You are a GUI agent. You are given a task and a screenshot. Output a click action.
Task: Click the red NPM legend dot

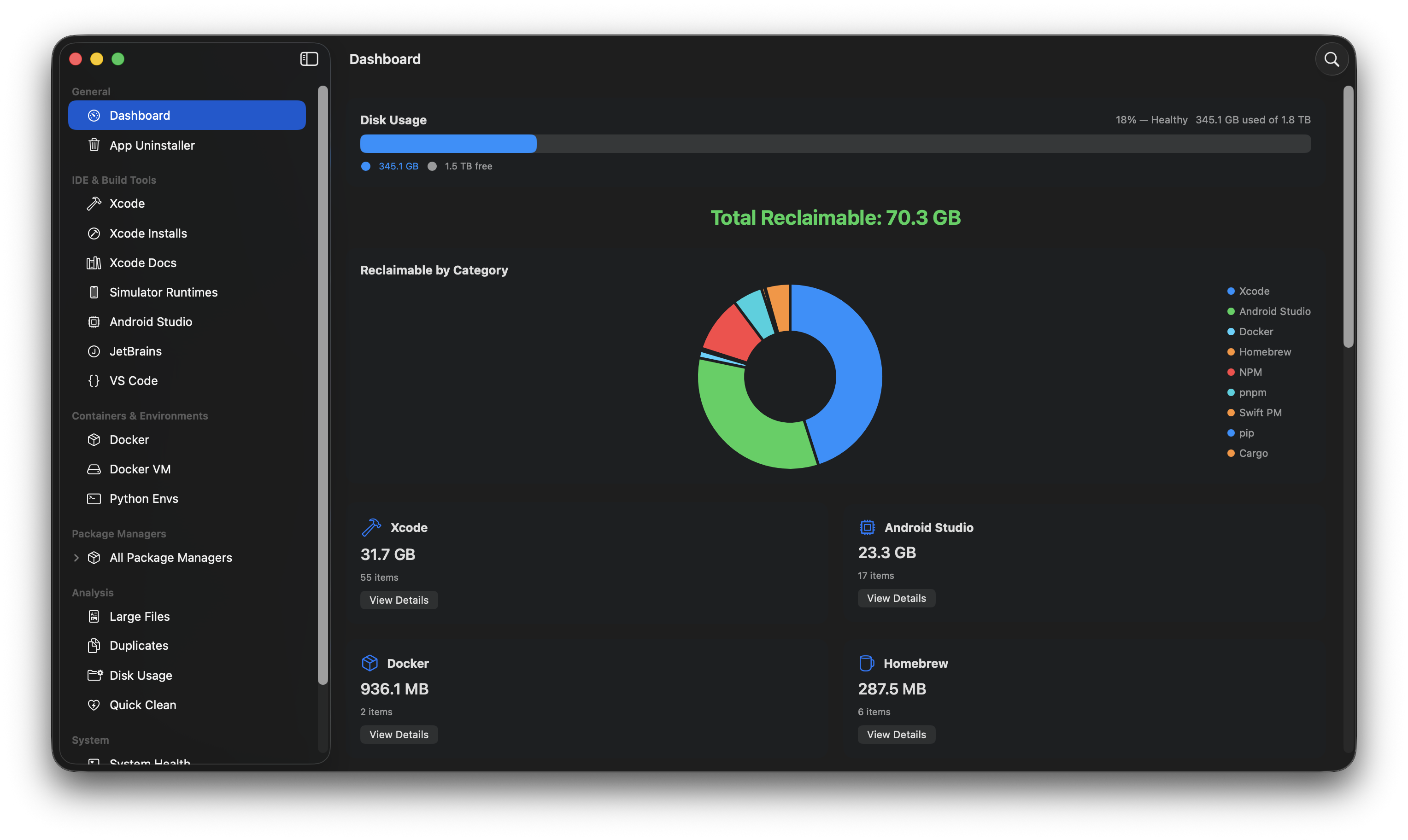coord(1230,372)
